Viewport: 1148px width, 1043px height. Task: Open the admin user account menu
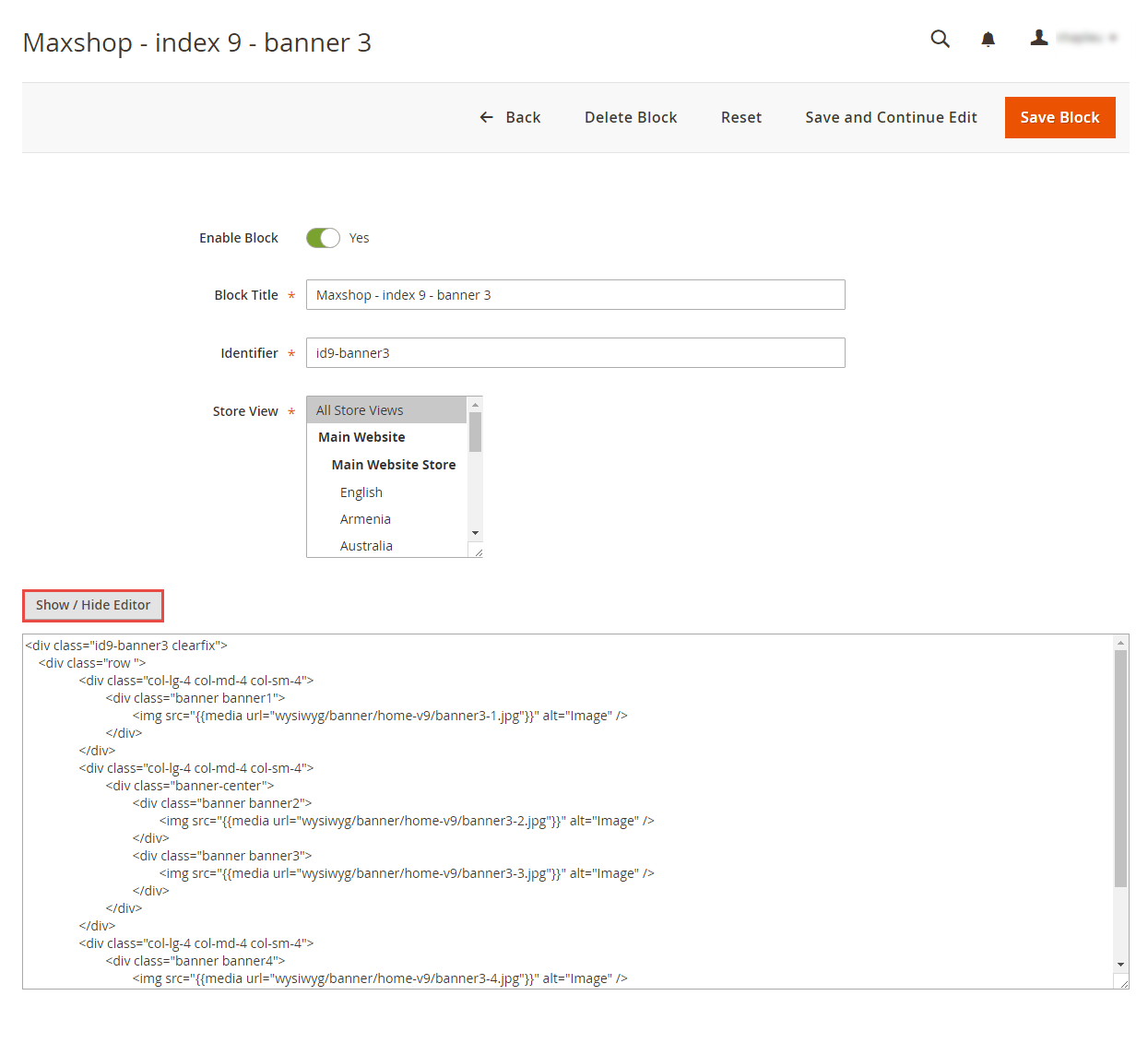[1073, 38]
